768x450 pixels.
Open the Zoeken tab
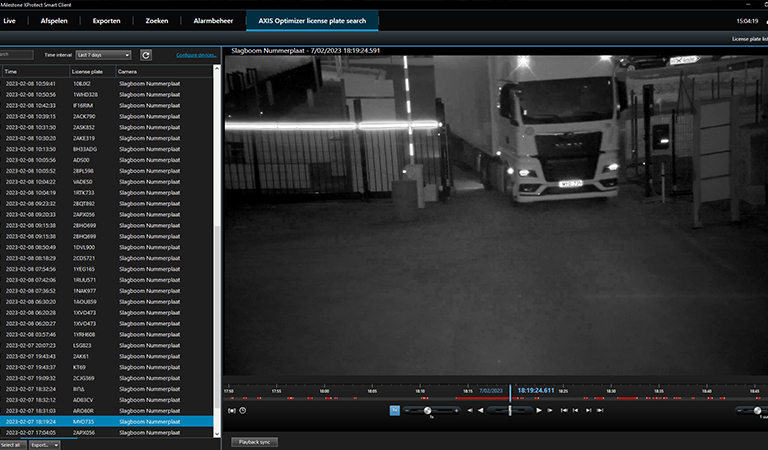coord(159,20)
